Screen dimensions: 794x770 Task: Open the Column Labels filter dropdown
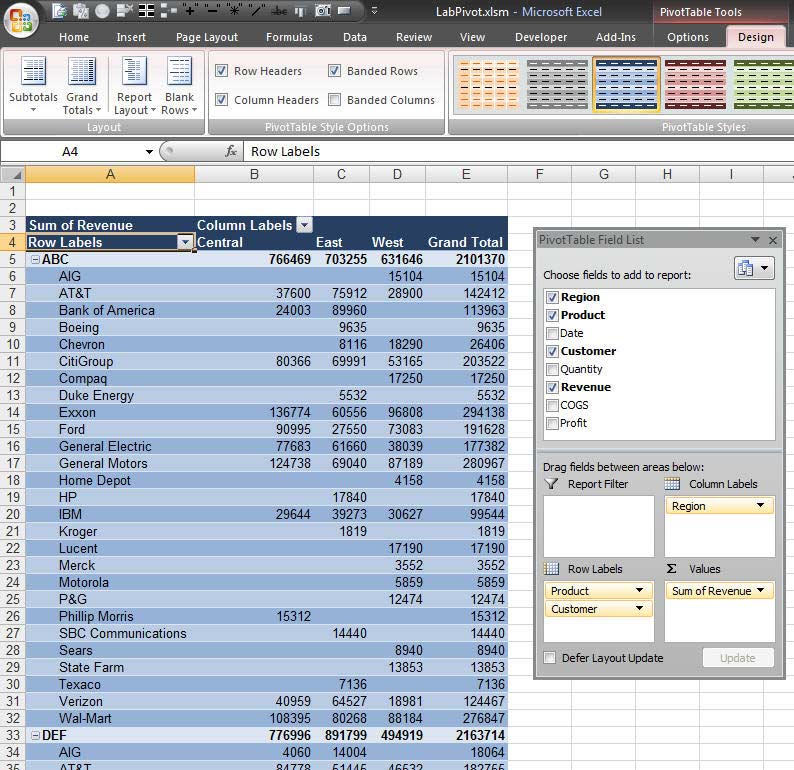304,225
